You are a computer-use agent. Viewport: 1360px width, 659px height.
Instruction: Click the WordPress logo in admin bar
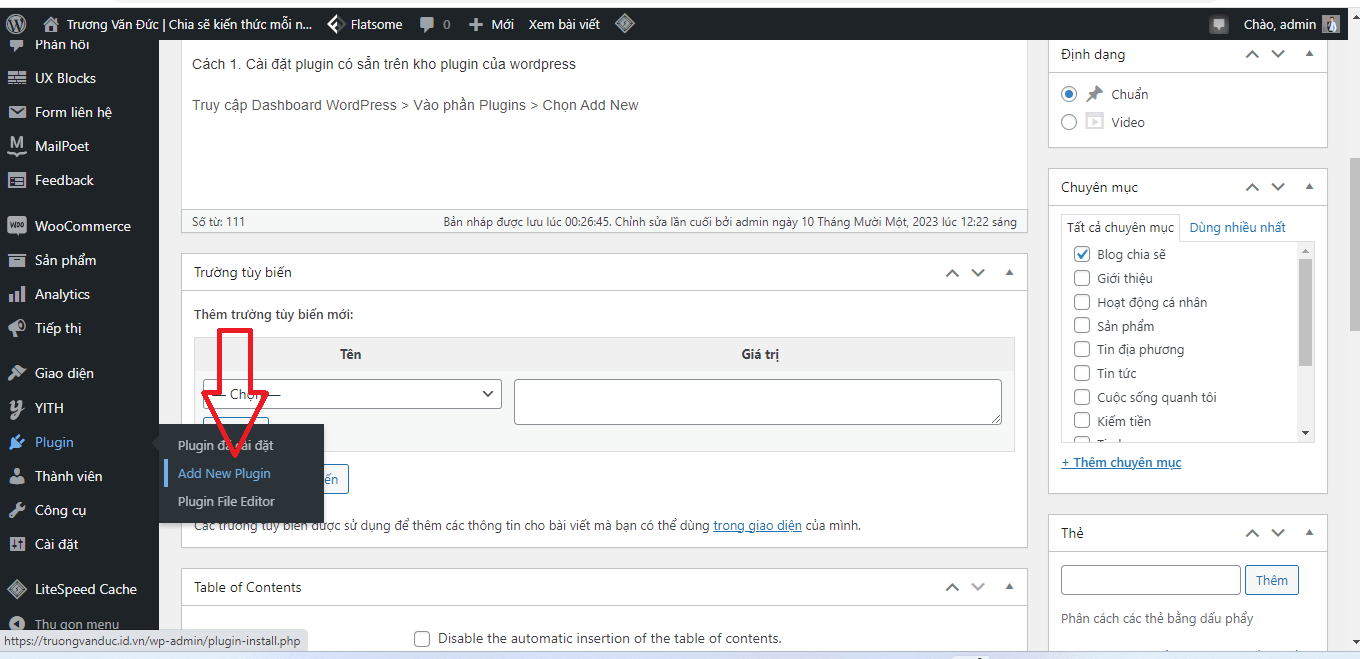click(15, 23)
